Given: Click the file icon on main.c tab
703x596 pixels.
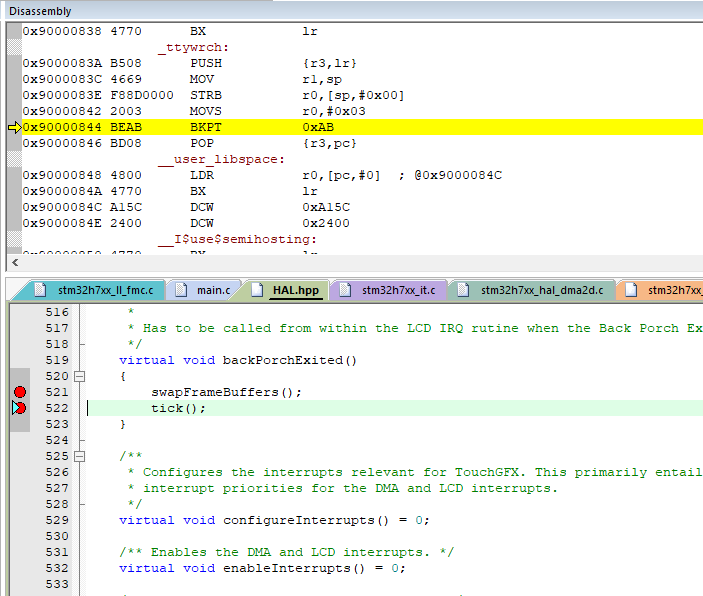Looking at the screenshot, I should pyautogui.click(x=181, y=290).
